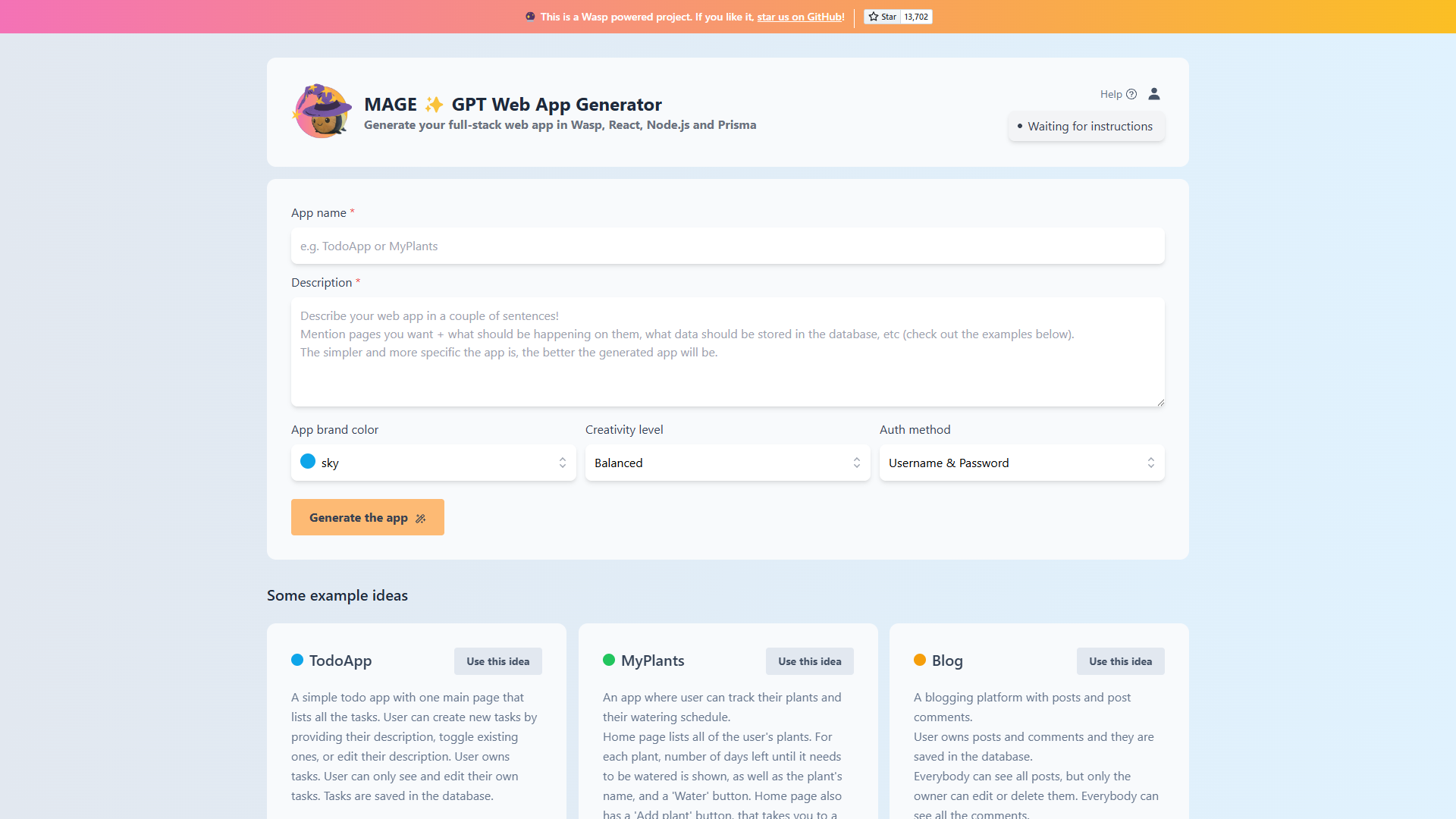
Task: Use this idea for TodoApp
Action: point(497,661)
